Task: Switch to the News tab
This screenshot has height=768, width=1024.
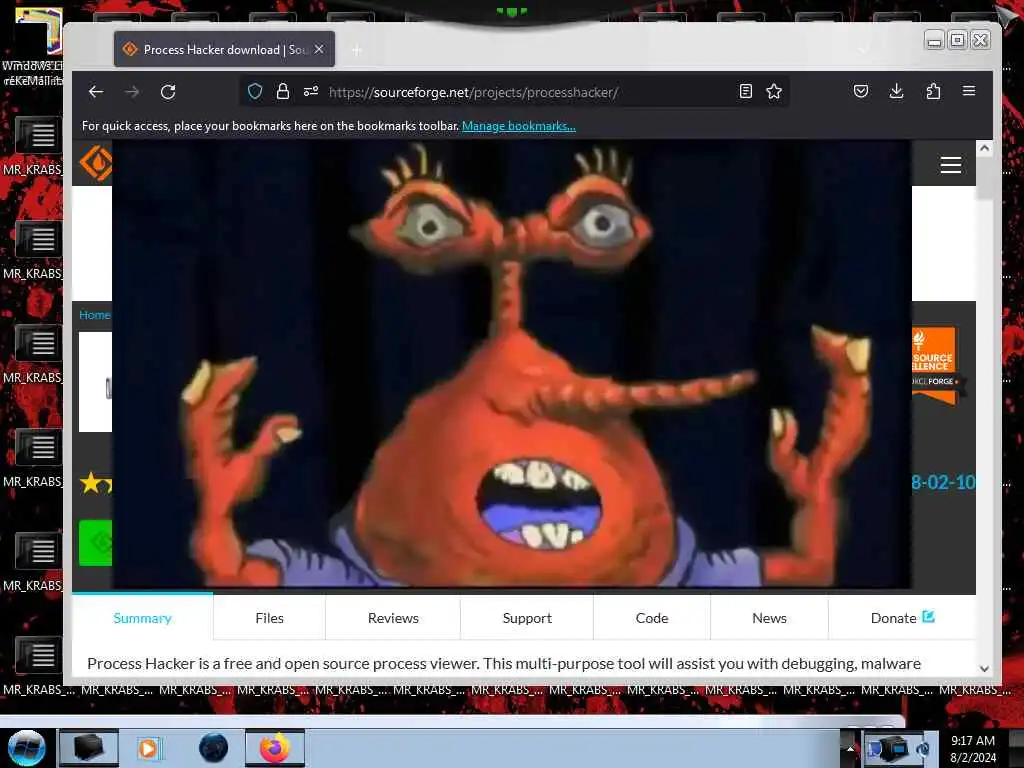Action: pos(769,617)
